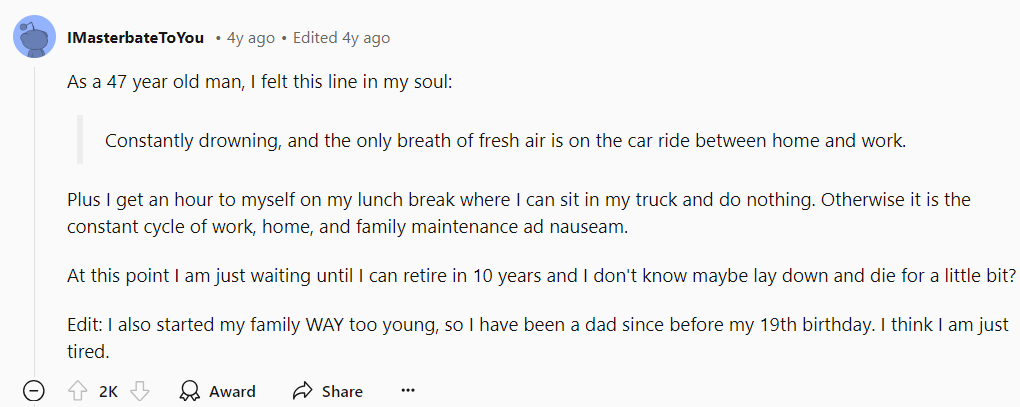Click the "Edited 4y ago" label
This screenshot has height=407, width=1020.
point(342,38)
